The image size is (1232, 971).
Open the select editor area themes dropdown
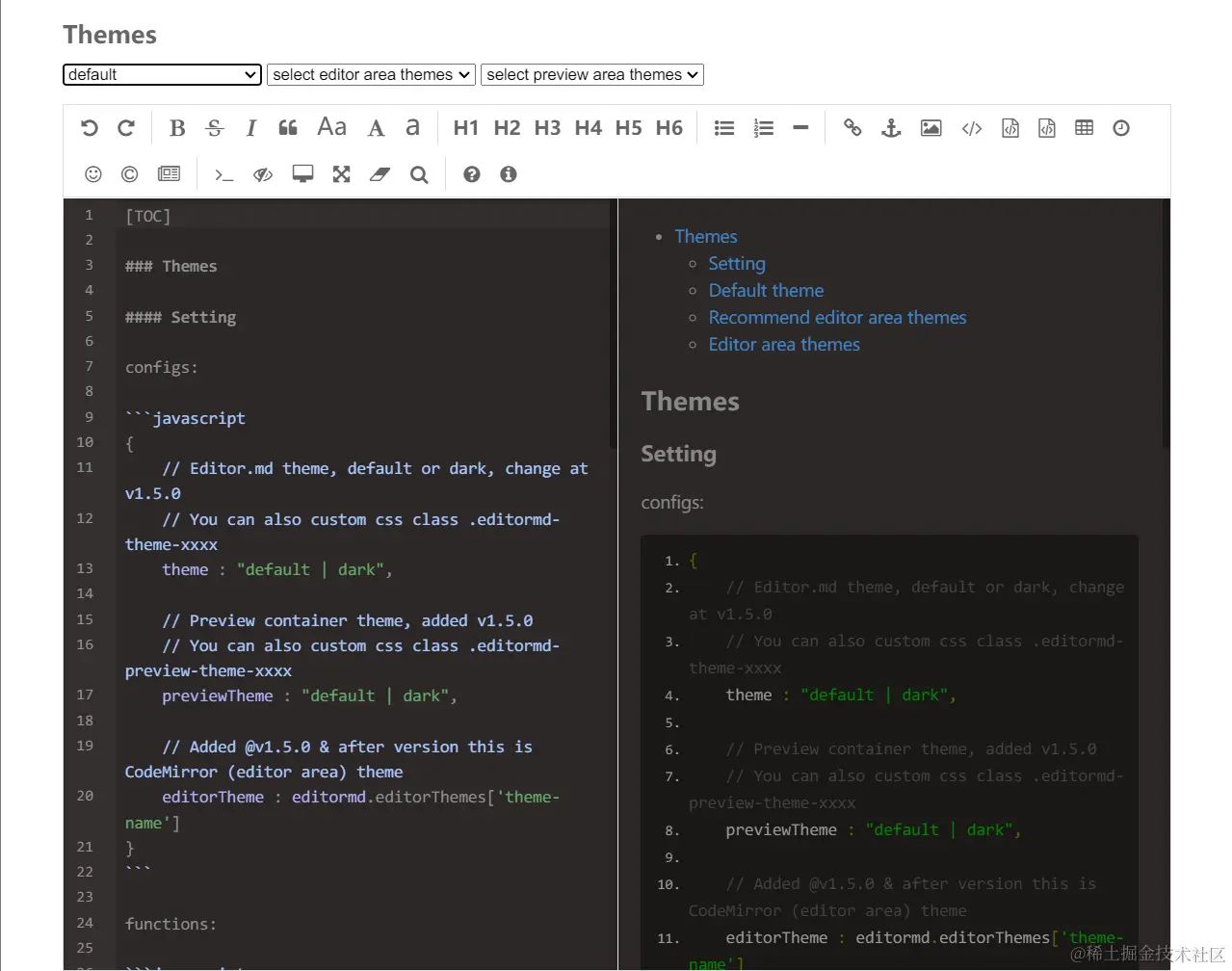371,74
